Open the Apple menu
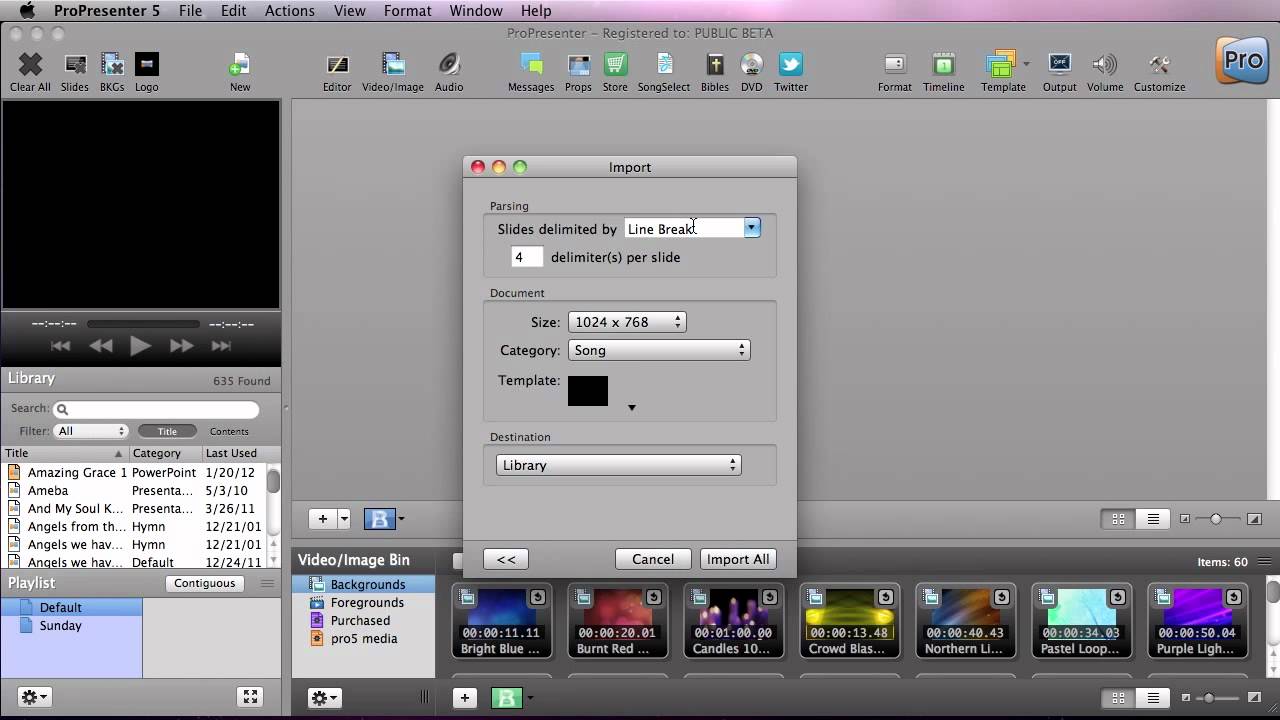The image size is (1280, 720). (27, 10)
